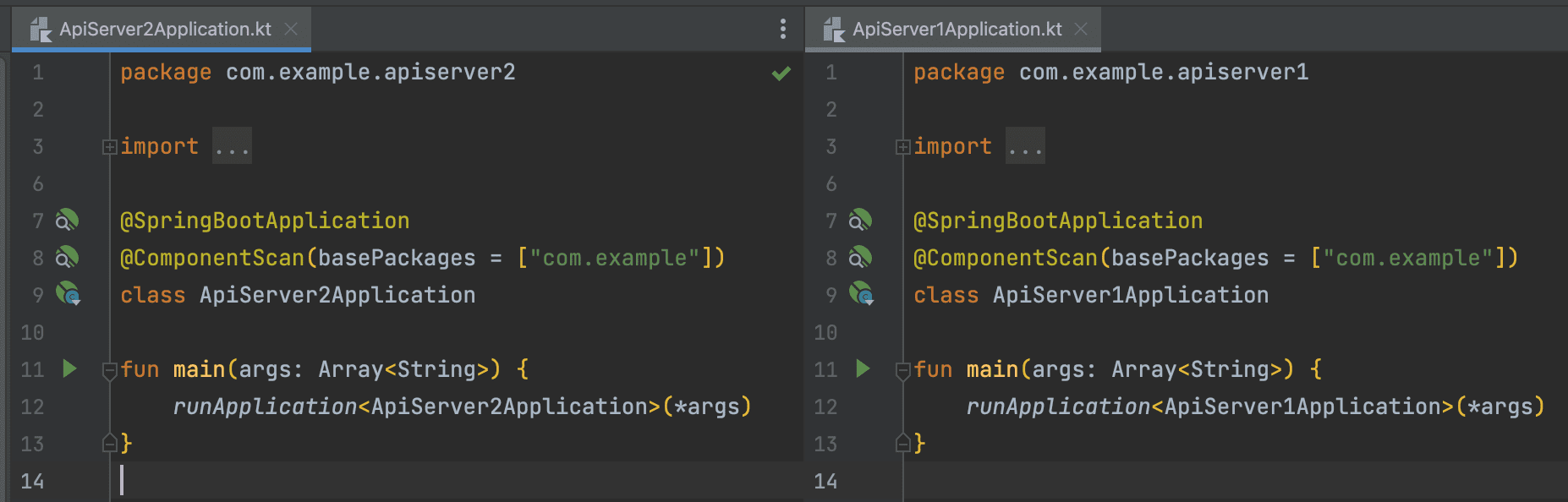Collapse the main function in ApiServer2Application
This screenshot has width=1568, height=502.
(x=109, y=370)
